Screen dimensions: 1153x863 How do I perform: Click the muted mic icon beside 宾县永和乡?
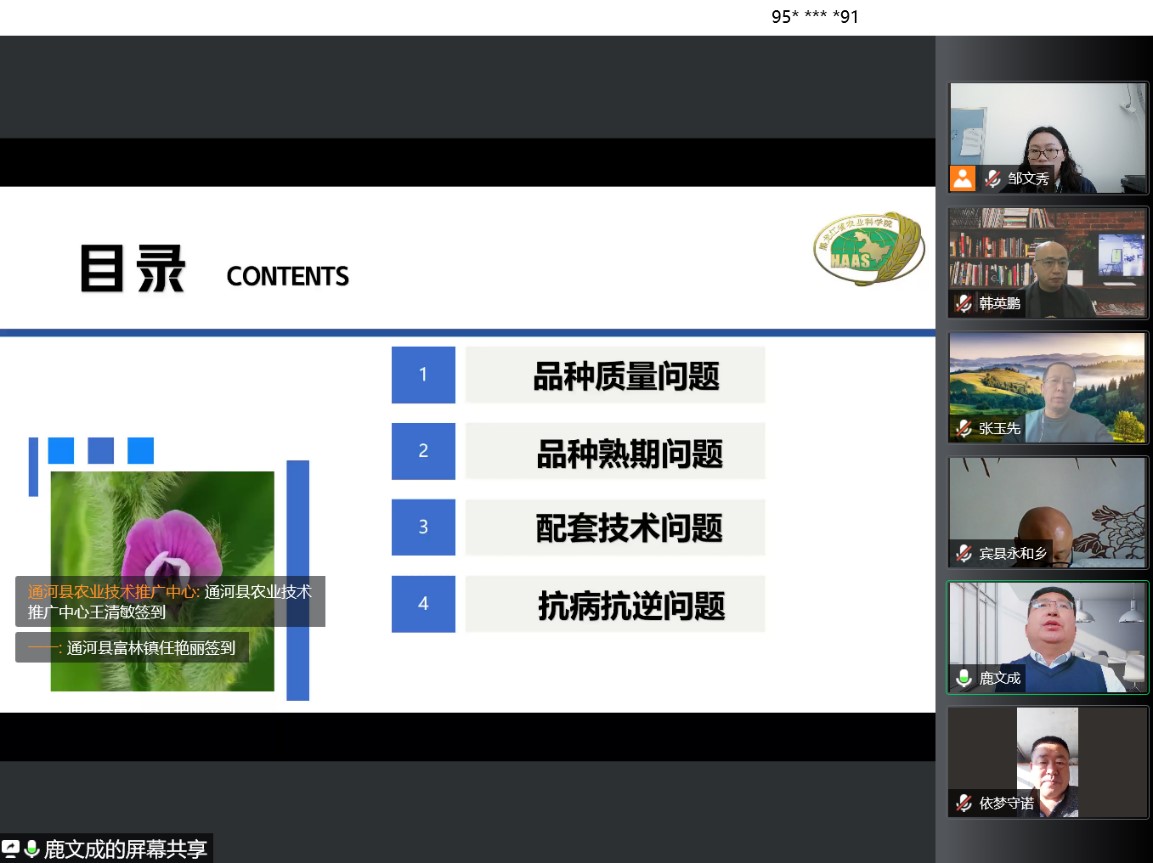964,553
